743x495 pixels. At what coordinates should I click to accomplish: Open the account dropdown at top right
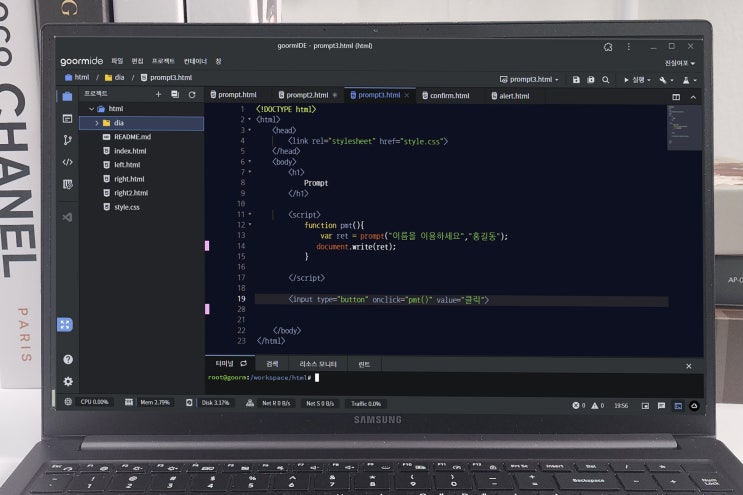pos(680,63)
